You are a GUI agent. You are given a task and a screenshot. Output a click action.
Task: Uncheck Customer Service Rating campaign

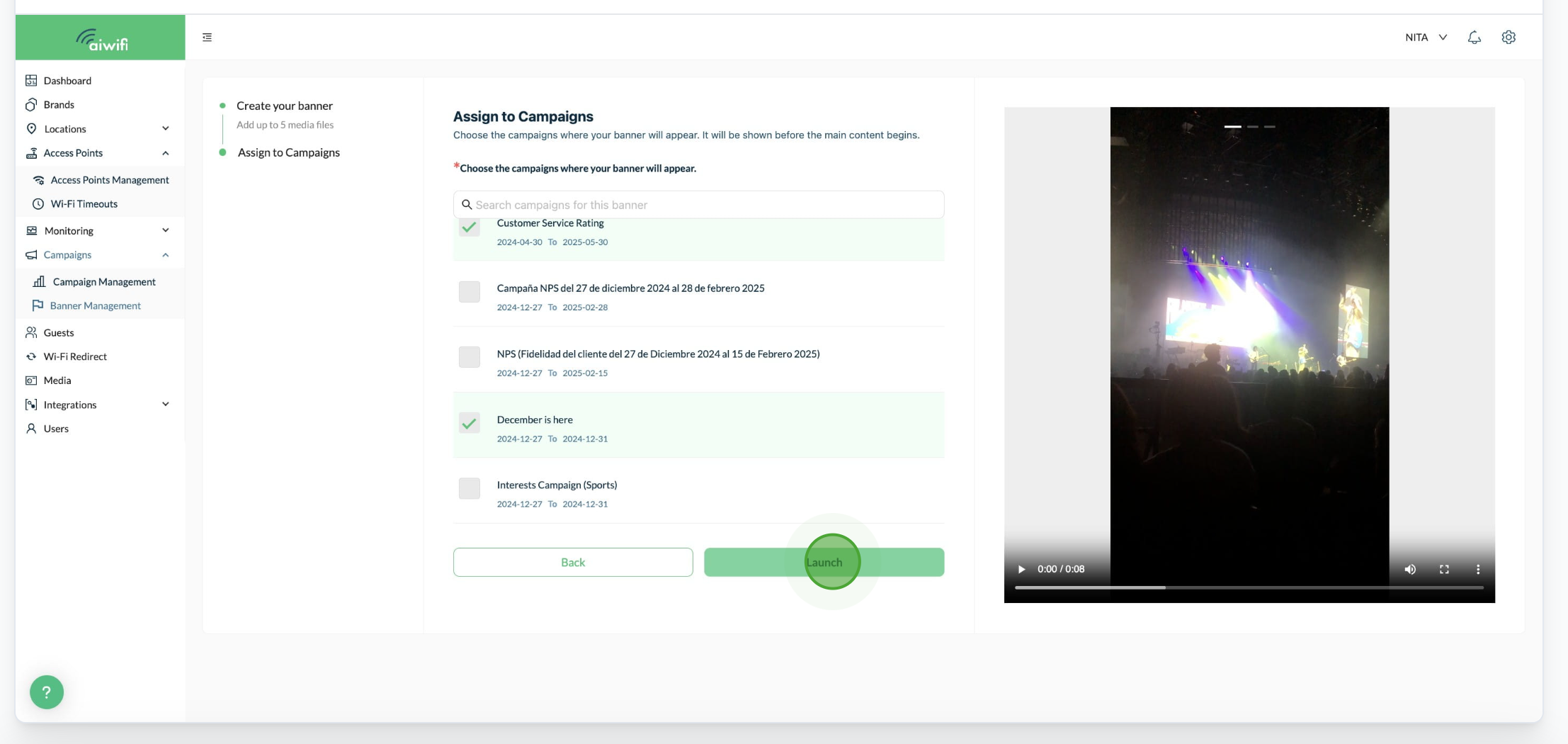[x=469, y=227]
